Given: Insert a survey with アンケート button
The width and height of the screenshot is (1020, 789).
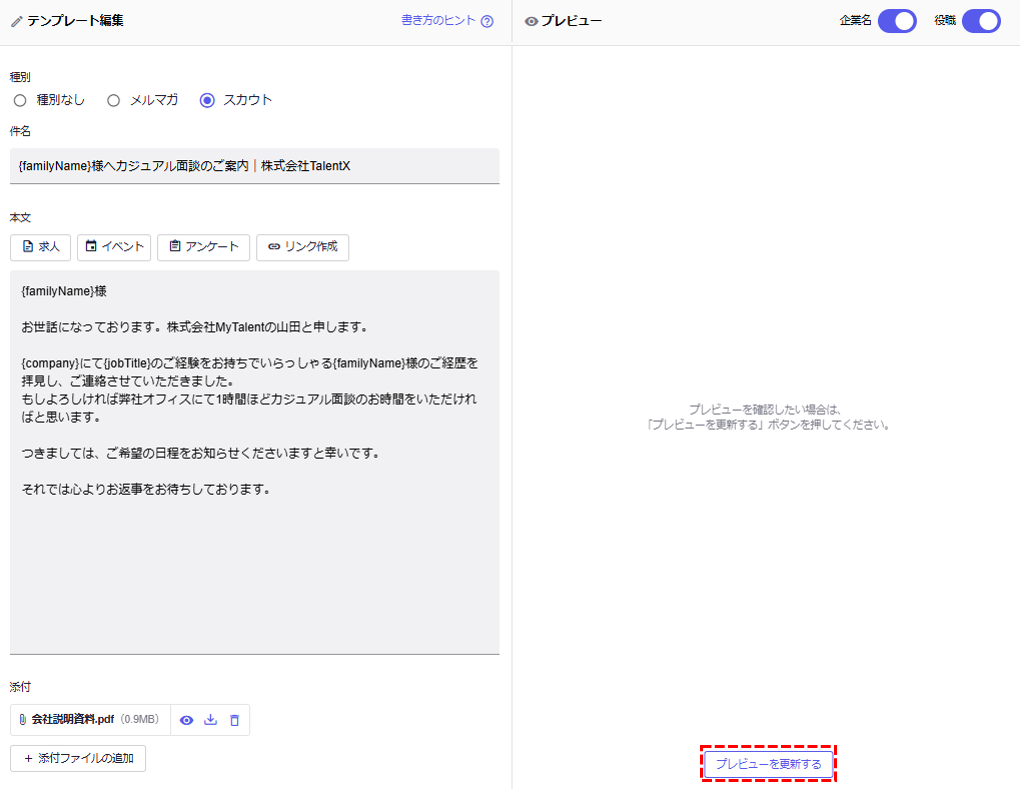Looking at the screenshot, I should click(203, 247).
